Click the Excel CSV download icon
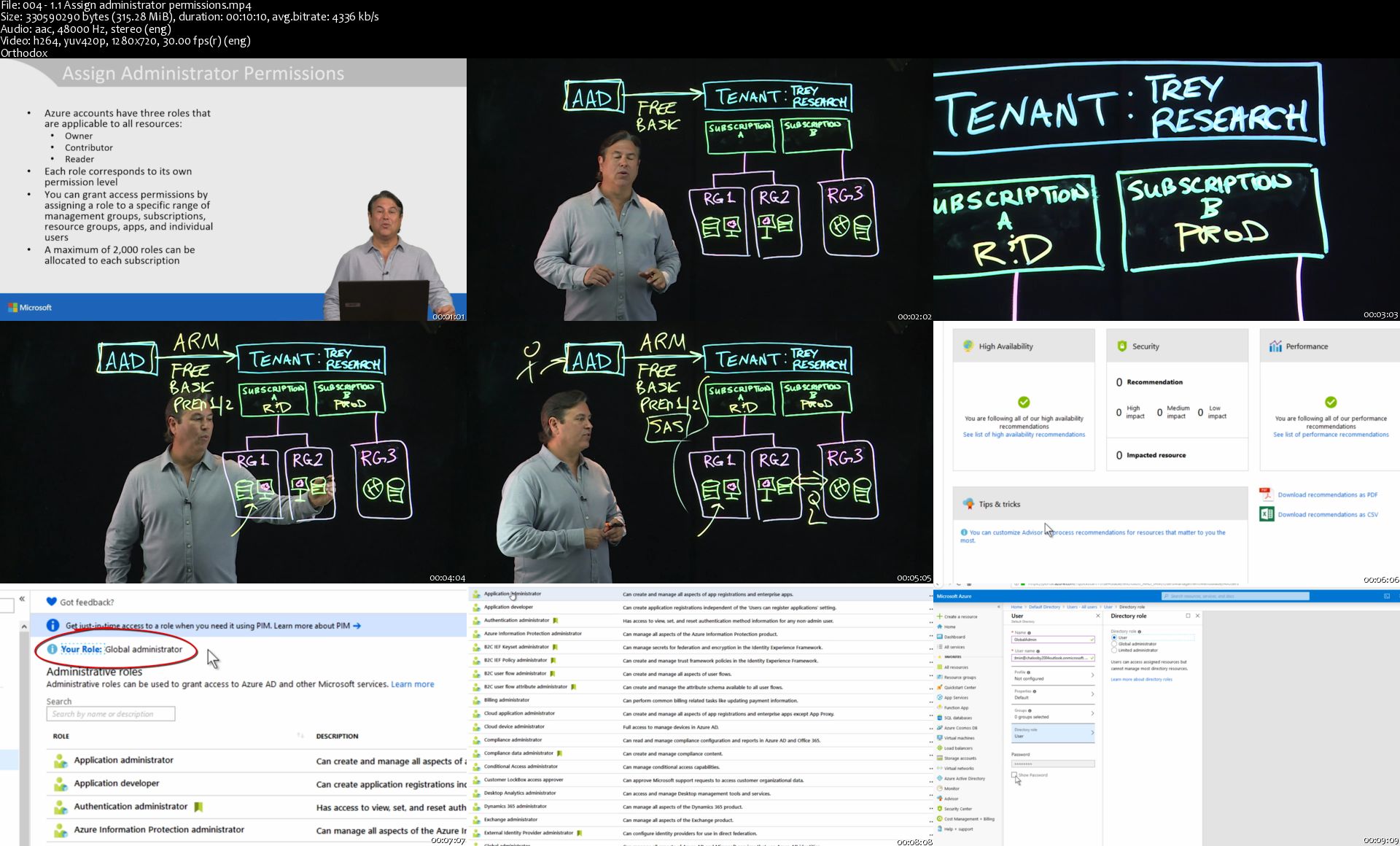1400x846 pixels. click(1267, 514)
